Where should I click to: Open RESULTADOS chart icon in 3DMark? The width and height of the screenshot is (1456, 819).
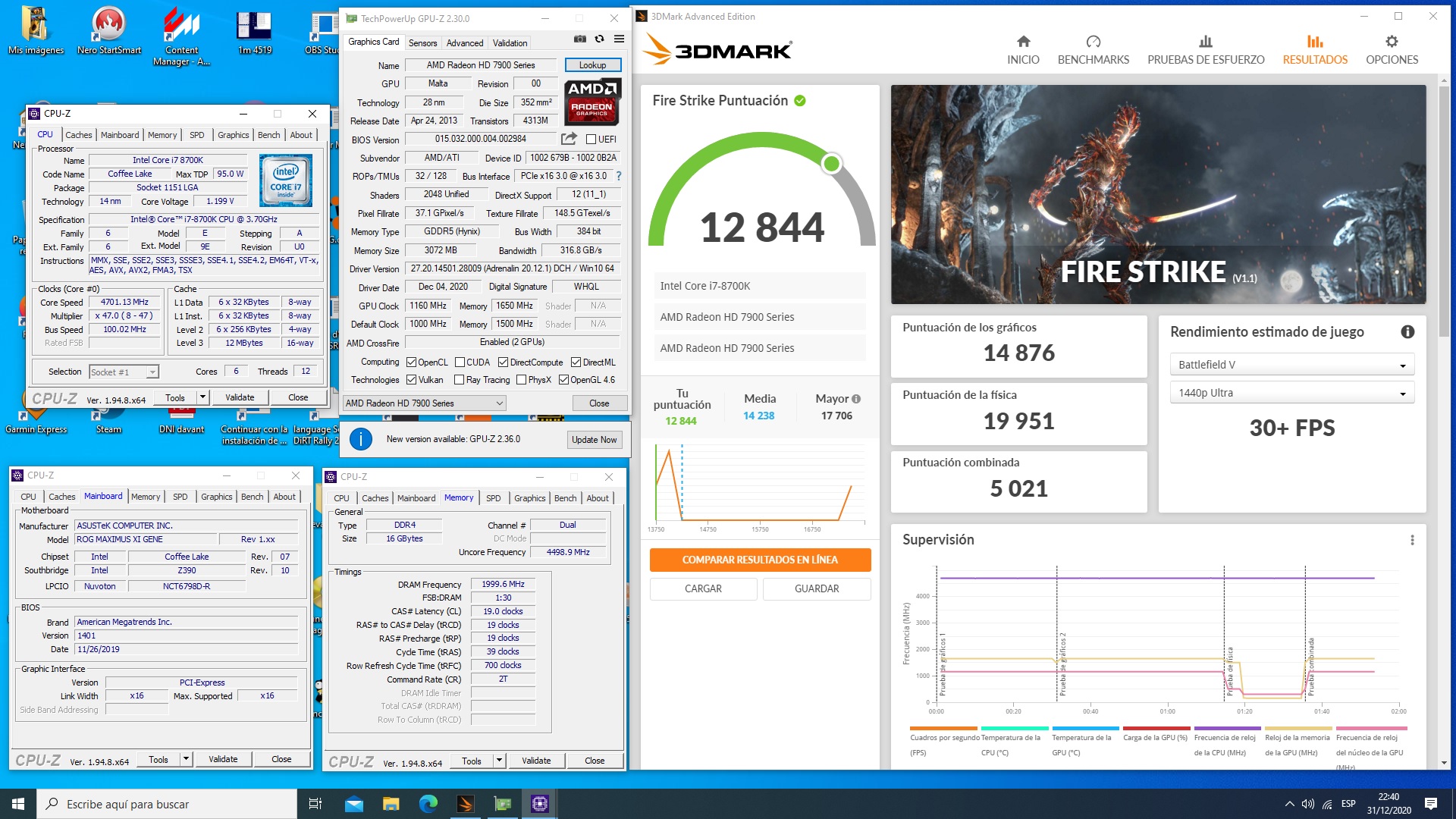tap(1315, 41)
